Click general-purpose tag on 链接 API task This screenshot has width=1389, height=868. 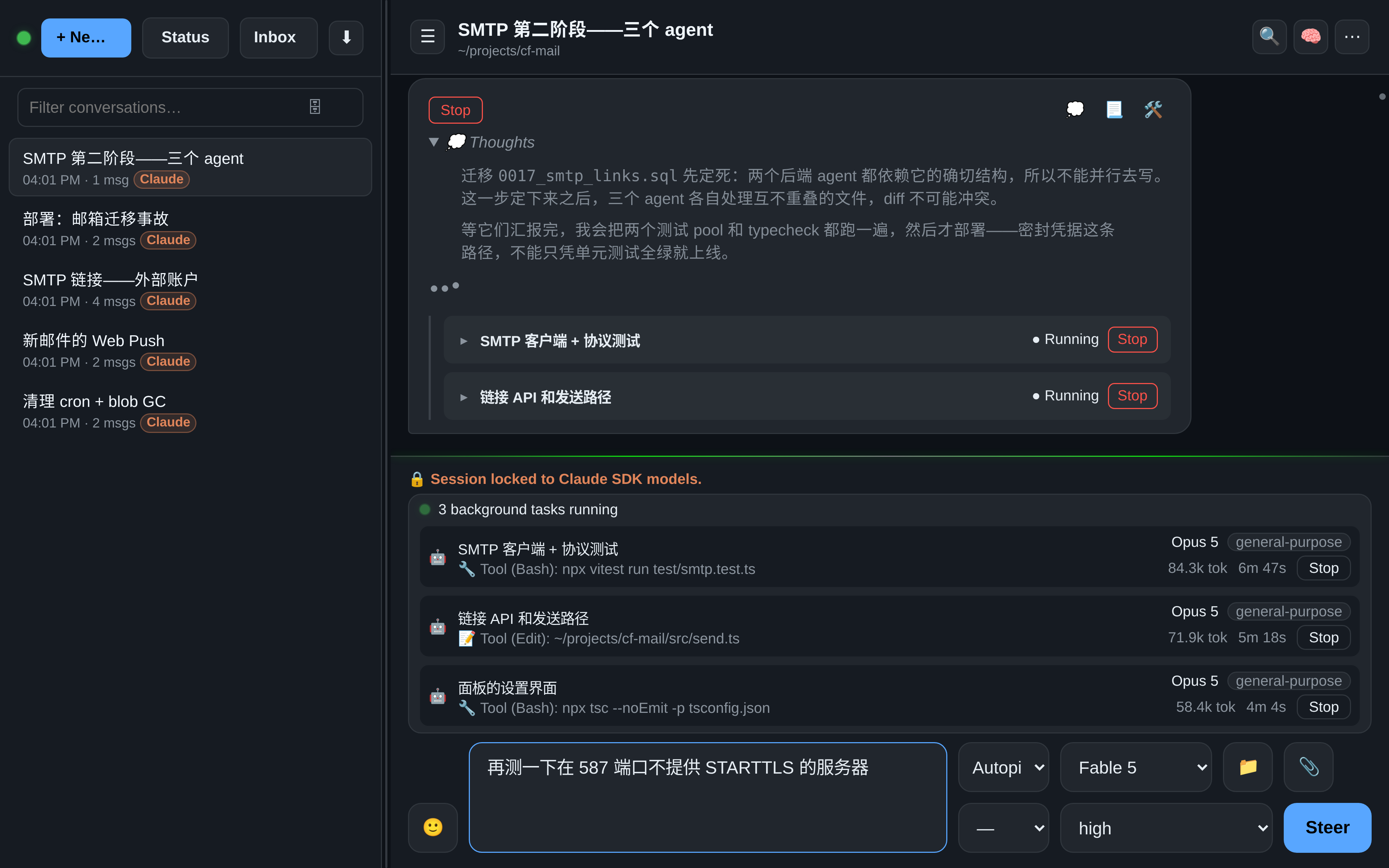1288,611
